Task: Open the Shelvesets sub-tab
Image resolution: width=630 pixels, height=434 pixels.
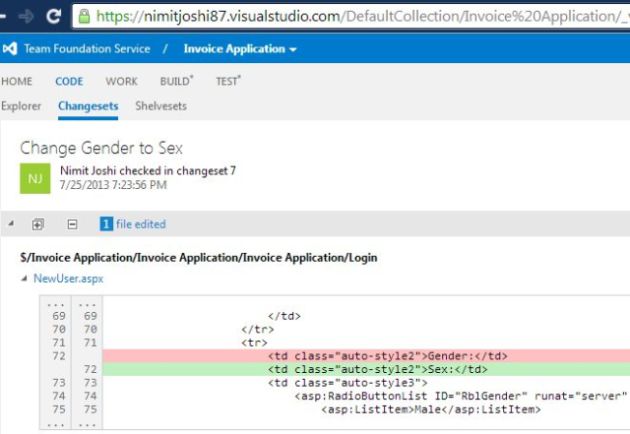Action: pos(161,106)
